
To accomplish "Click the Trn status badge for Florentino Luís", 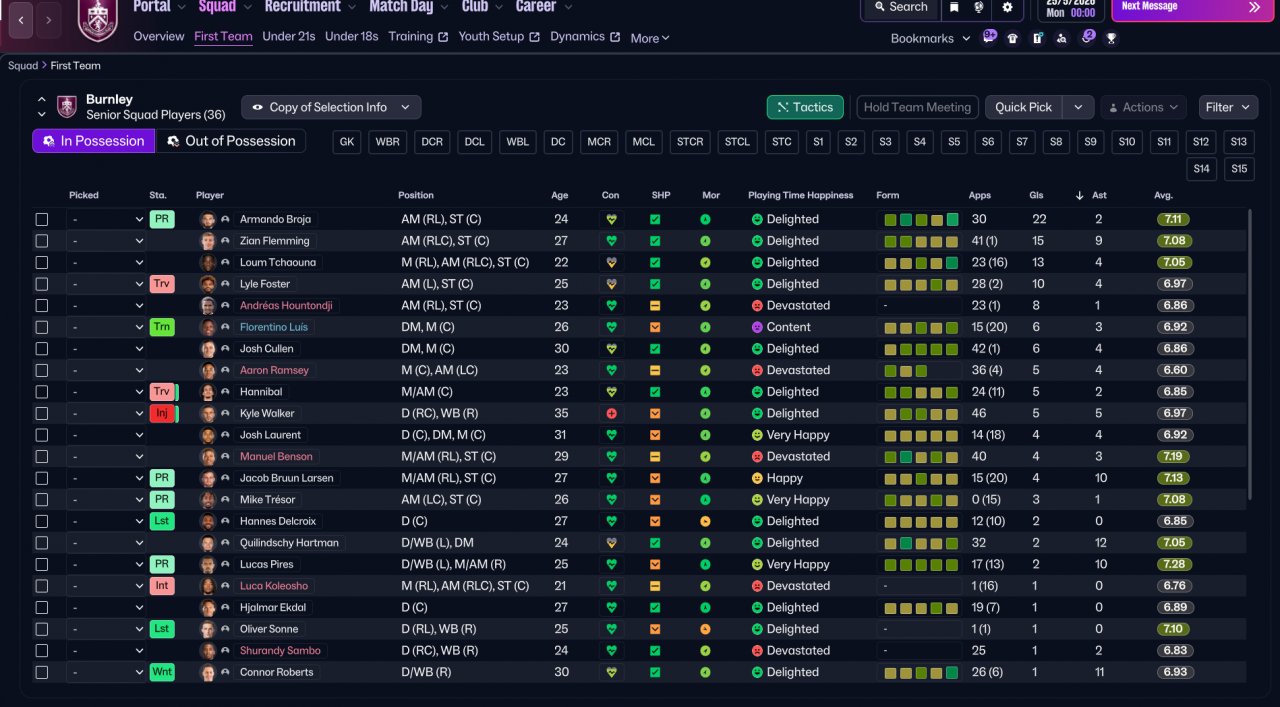I will click(161, 327).
